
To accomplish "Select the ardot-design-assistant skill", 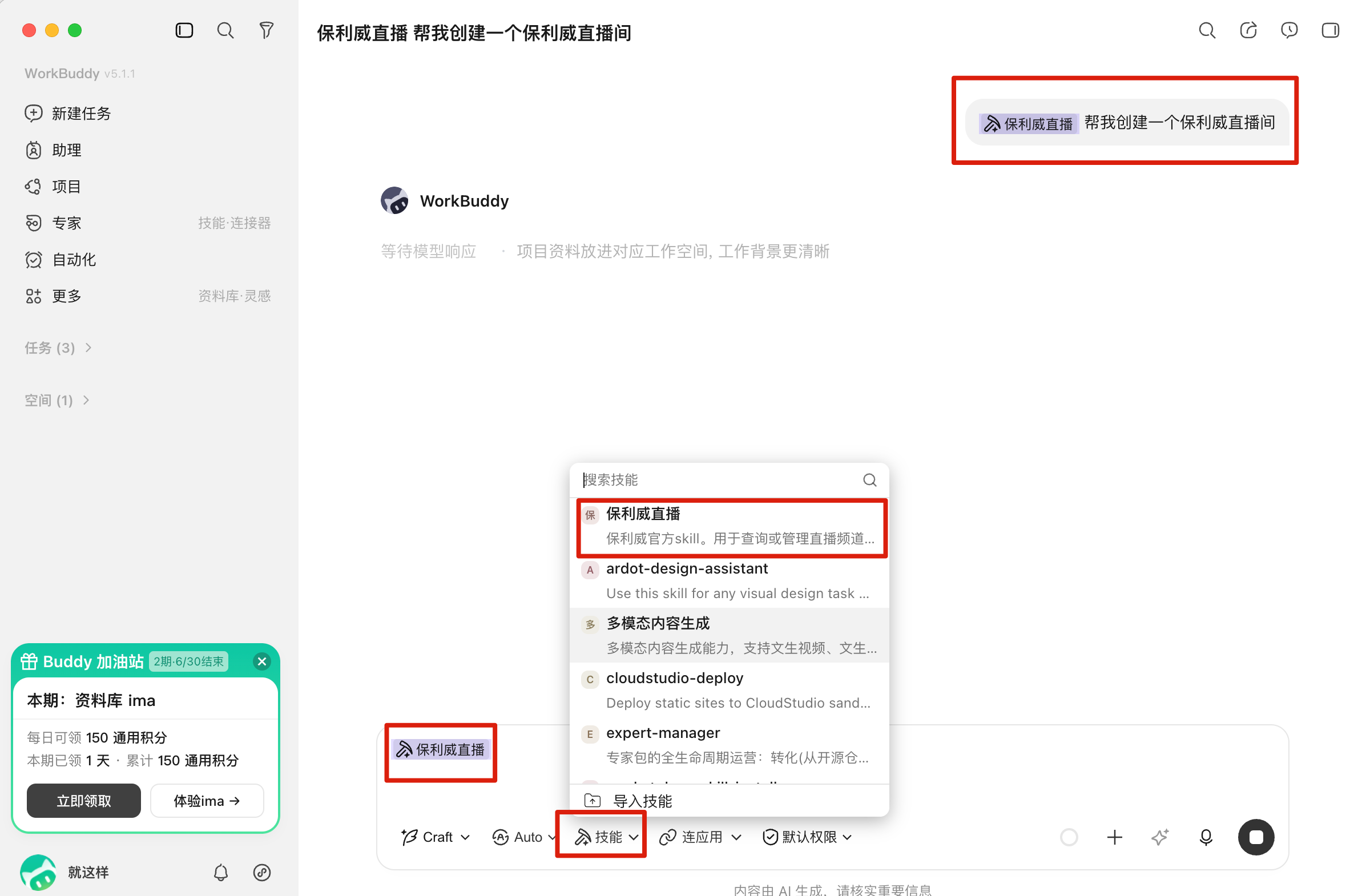I will point(730,580).
